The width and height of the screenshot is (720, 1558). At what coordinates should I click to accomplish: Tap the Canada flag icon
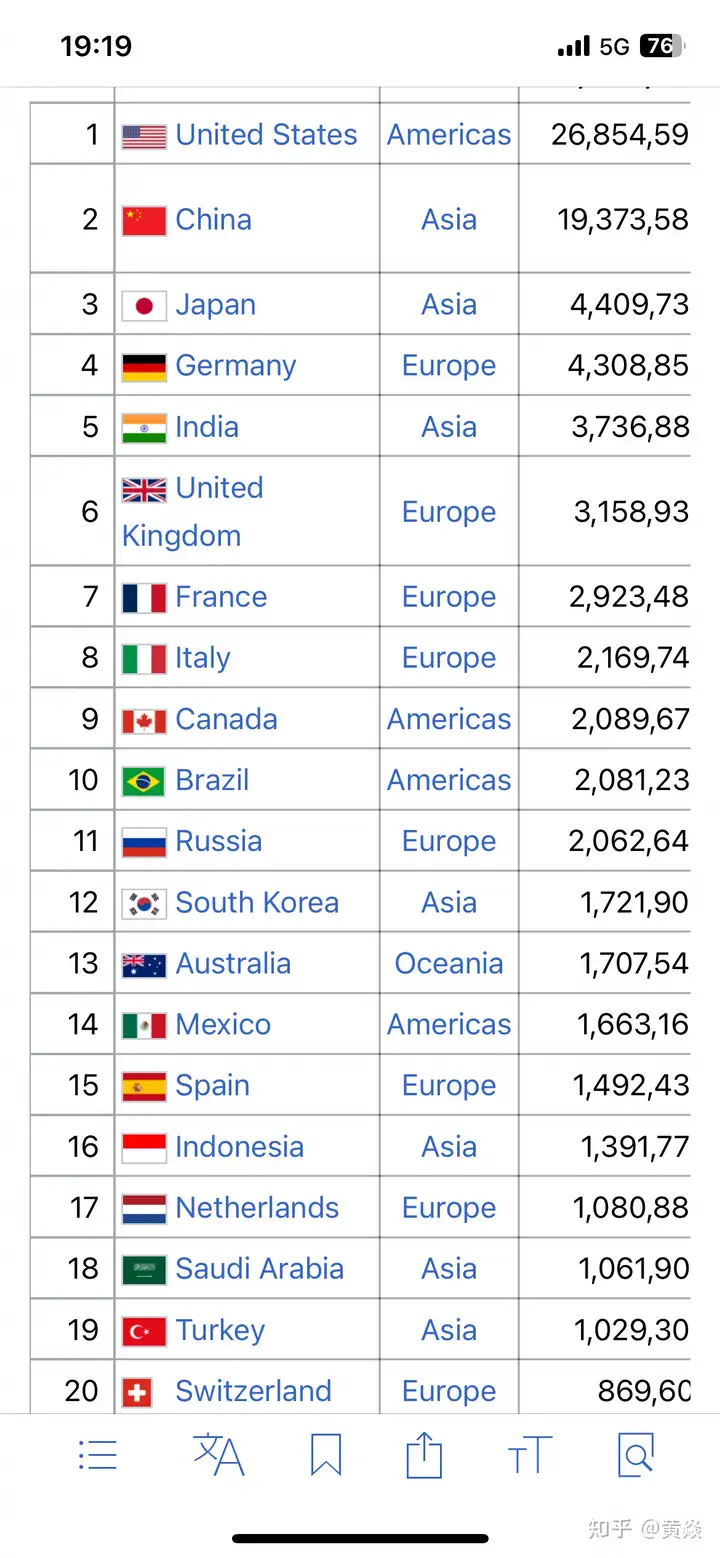[144, 721]
